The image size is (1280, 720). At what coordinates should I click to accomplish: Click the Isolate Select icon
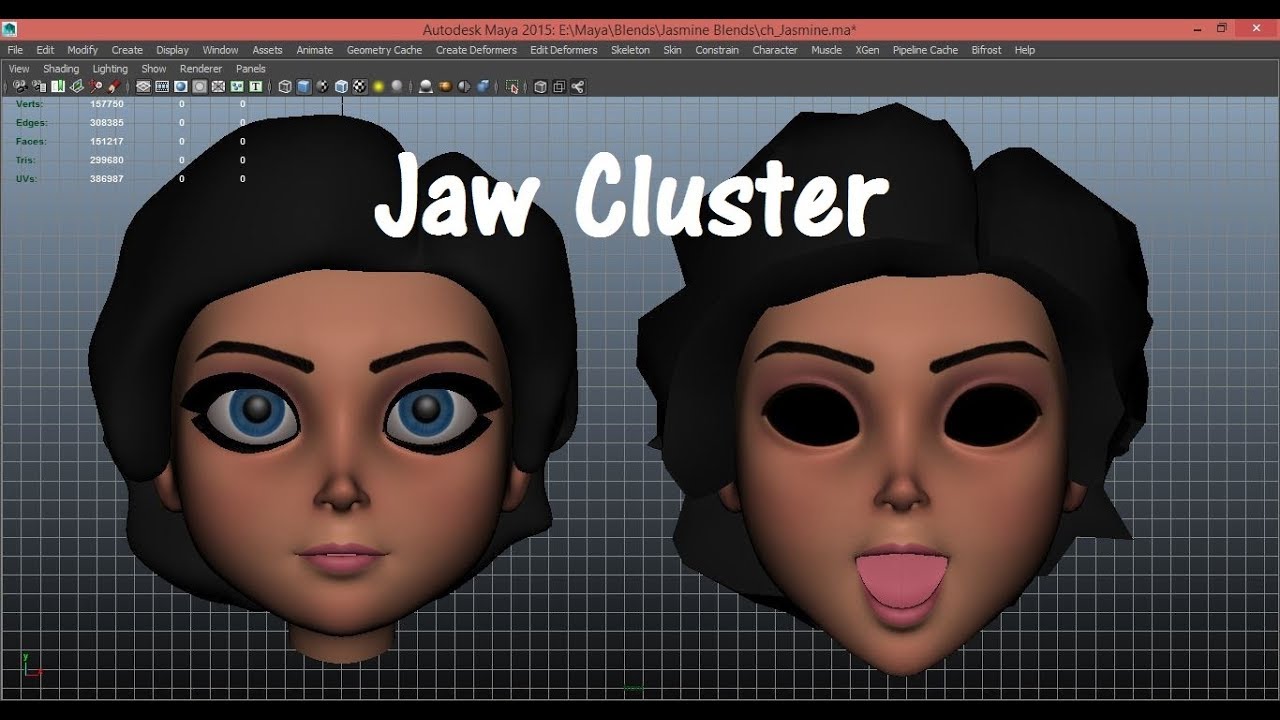[x=512, y=87]
